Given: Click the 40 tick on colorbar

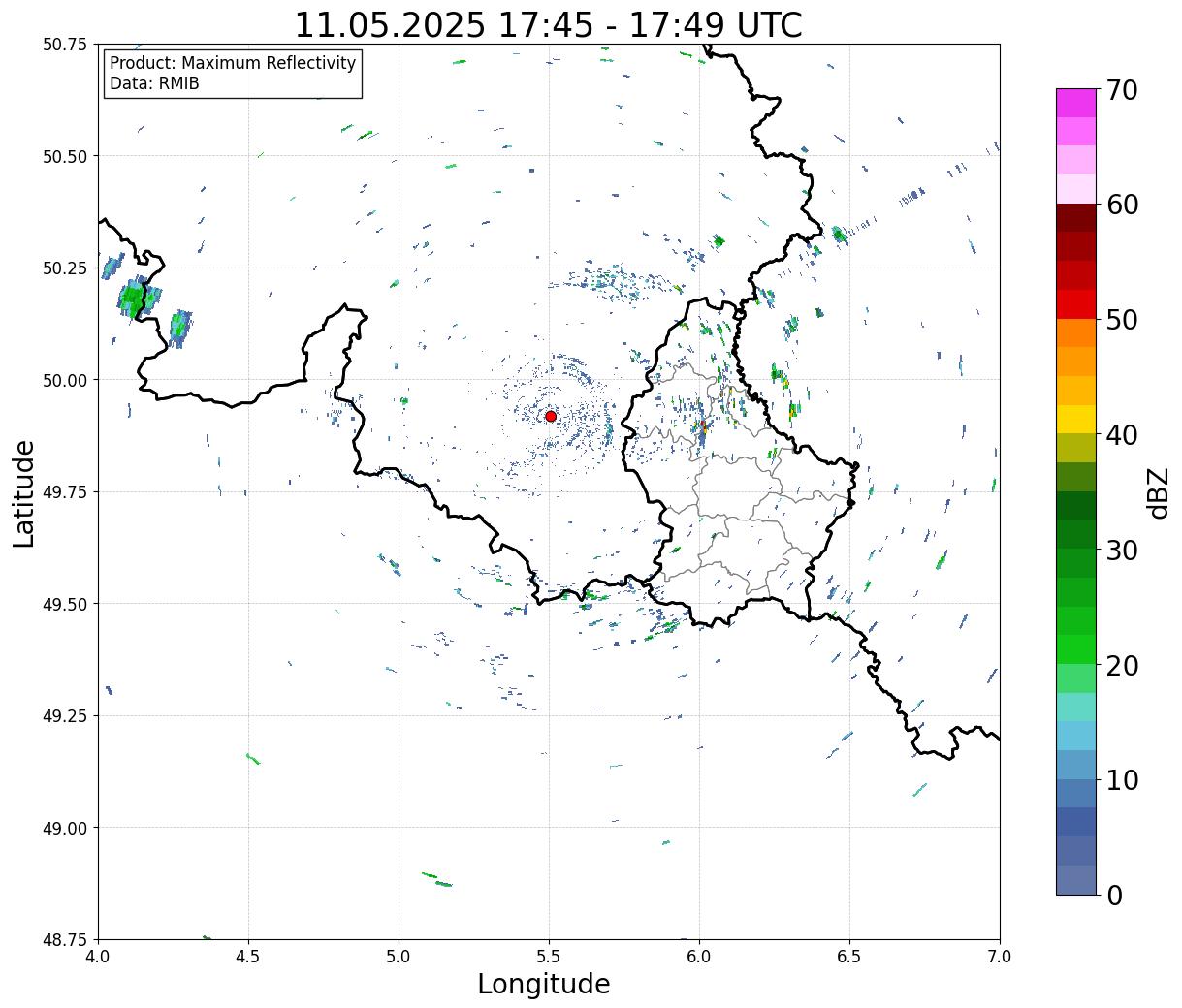Looking at the screenshot, I should (1121, 435).
